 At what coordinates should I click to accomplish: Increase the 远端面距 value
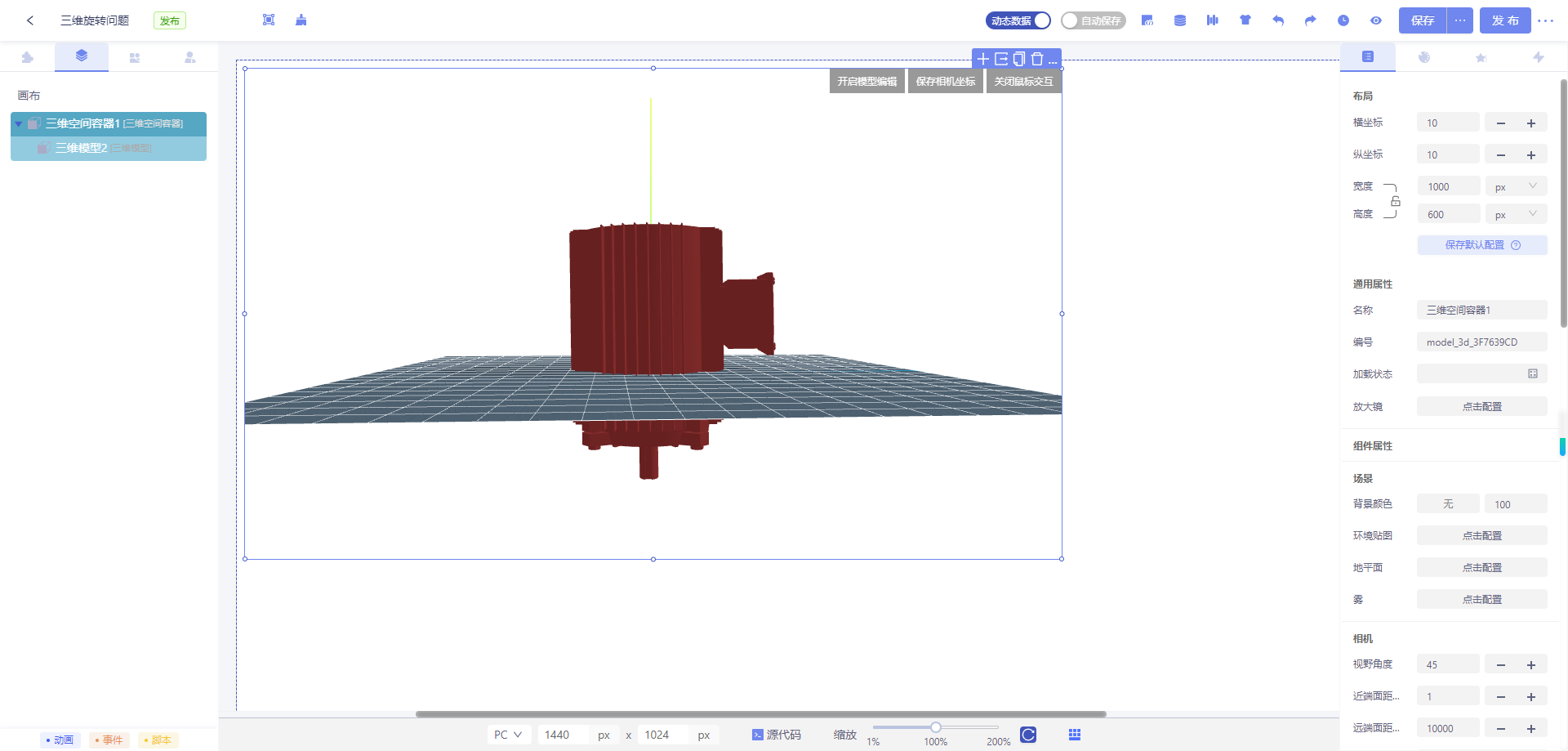click(x=1531, y=729)
